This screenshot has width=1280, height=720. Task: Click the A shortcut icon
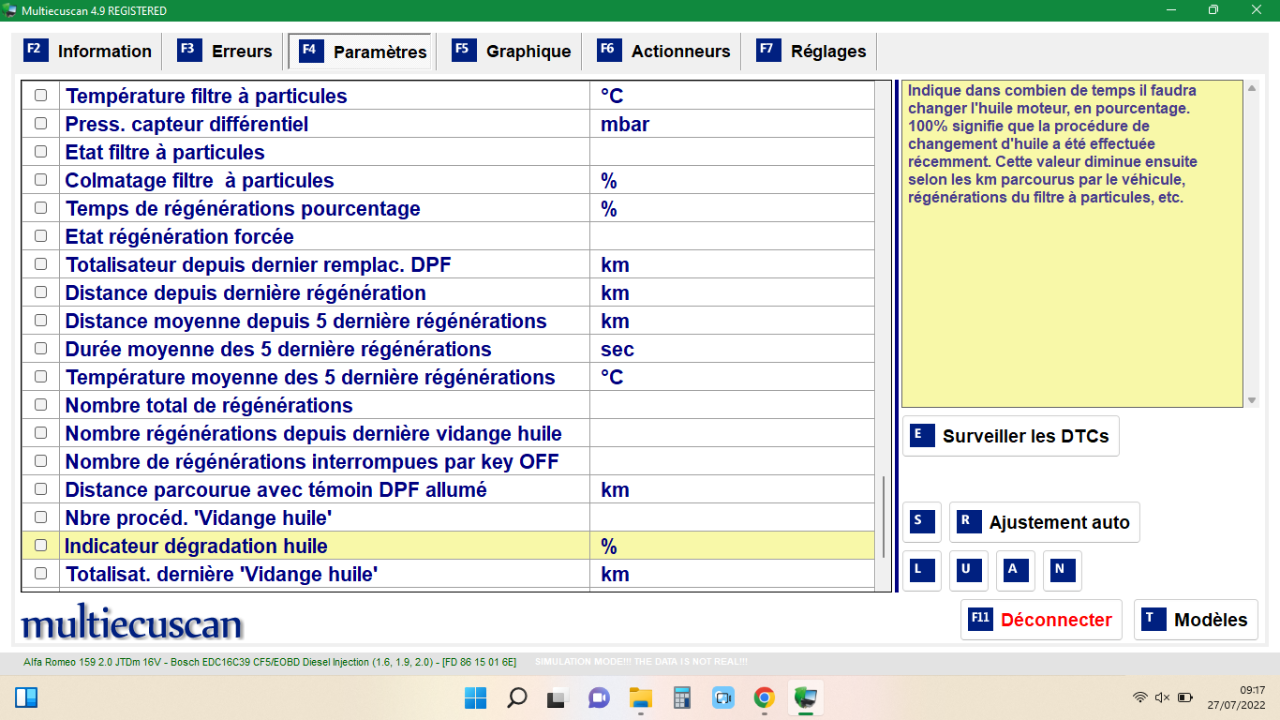1014,570
